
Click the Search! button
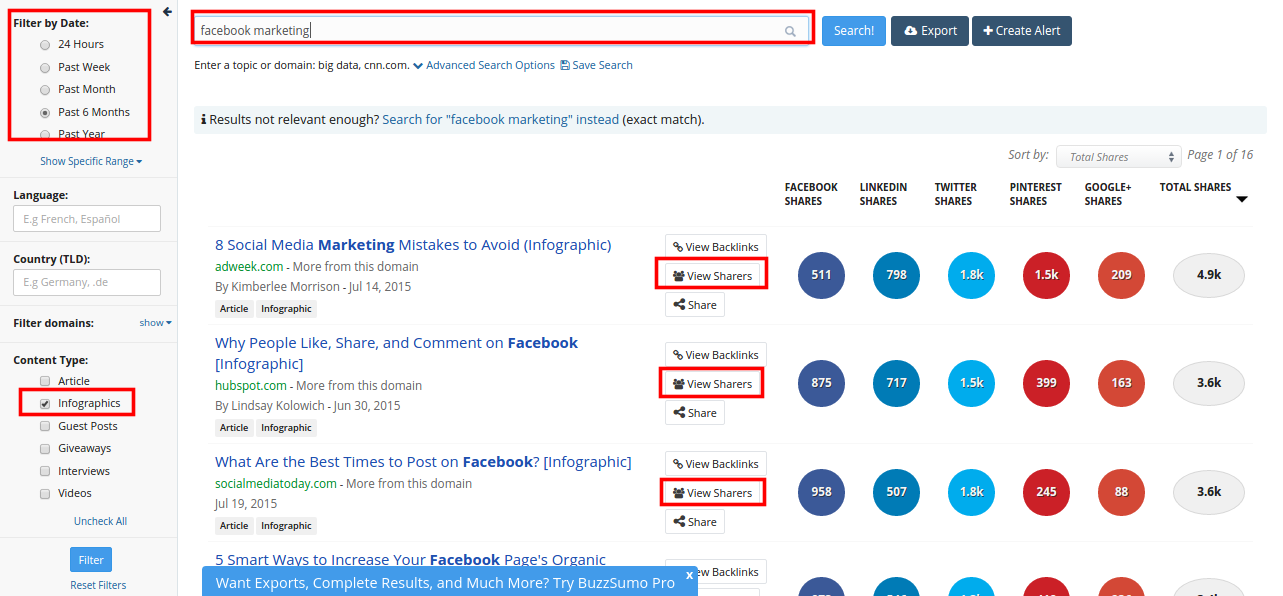(854, 31)
